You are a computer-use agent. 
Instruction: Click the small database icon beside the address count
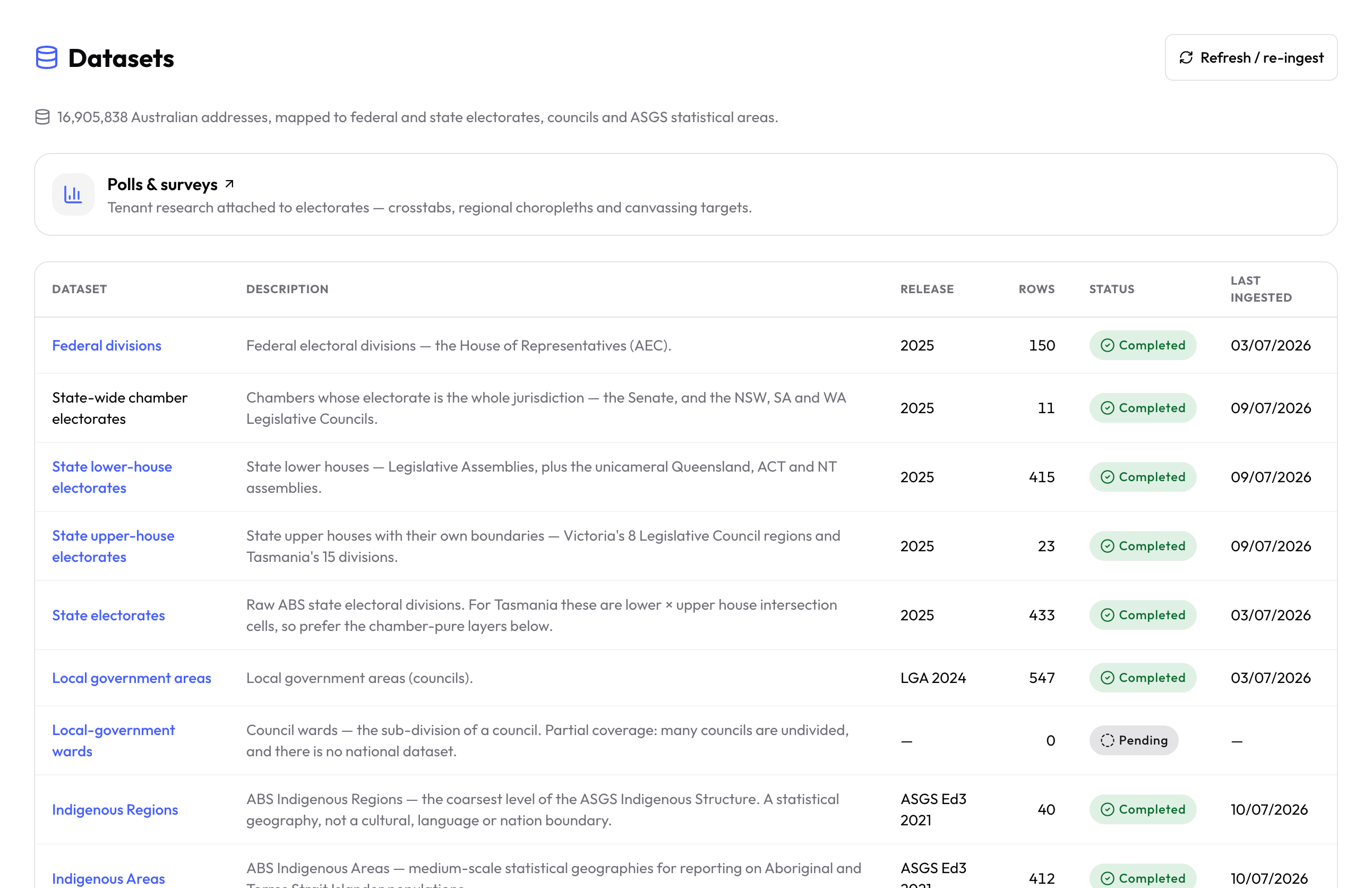click(x=42, y=117)
